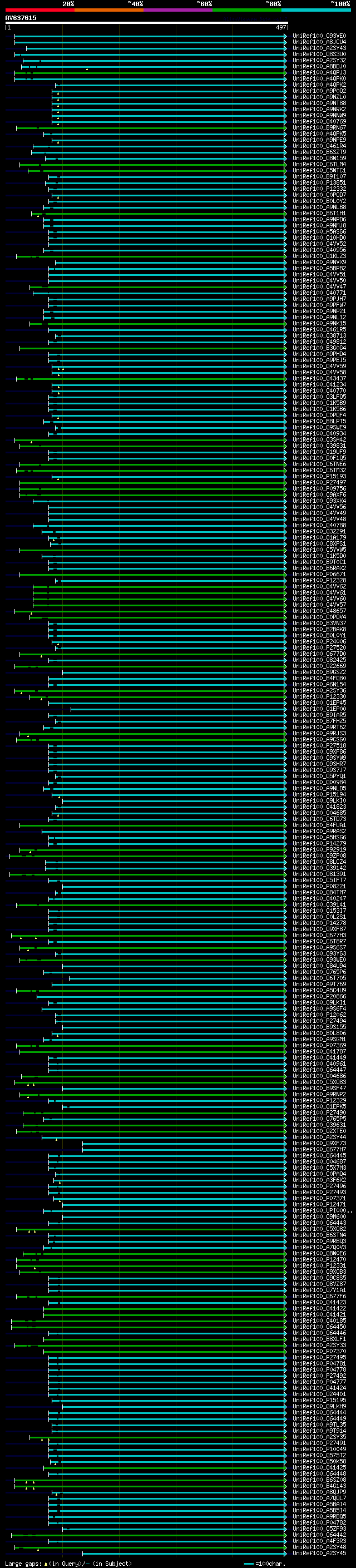
Task: Select the UniRef100_P27518 label
Action: tap(319, 746)
